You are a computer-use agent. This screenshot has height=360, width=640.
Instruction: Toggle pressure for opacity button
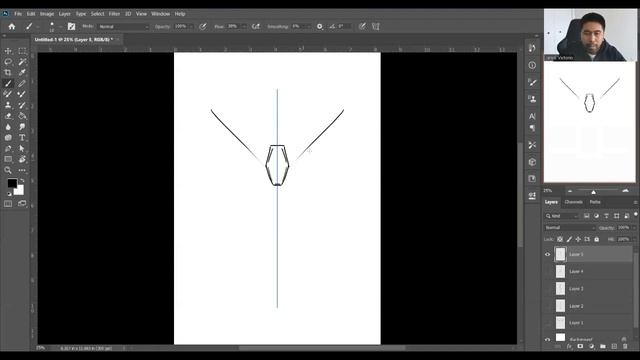(203, 27)
